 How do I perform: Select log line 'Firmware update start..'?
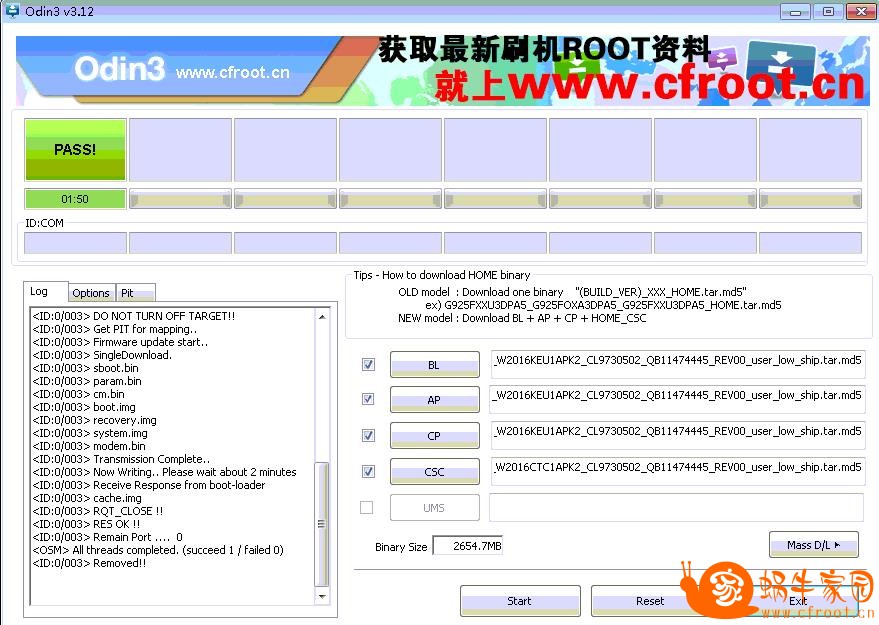point(120,342)
